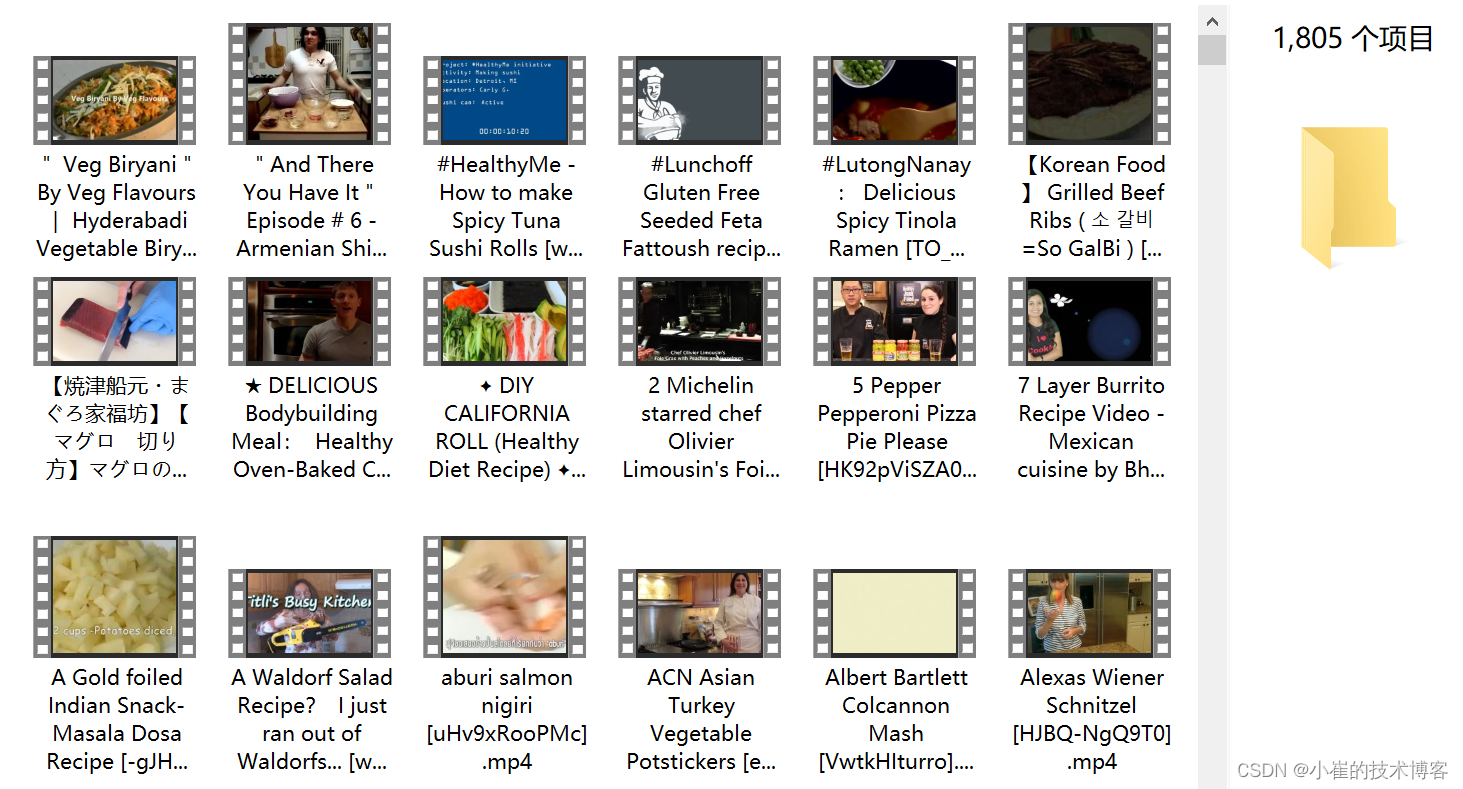The height and width of the screenshot is (789, 1463).
Task: Select the Veg Biryani By Veg Flavours thumbnail
Action: pyautogui.click(x=115, y=100)
